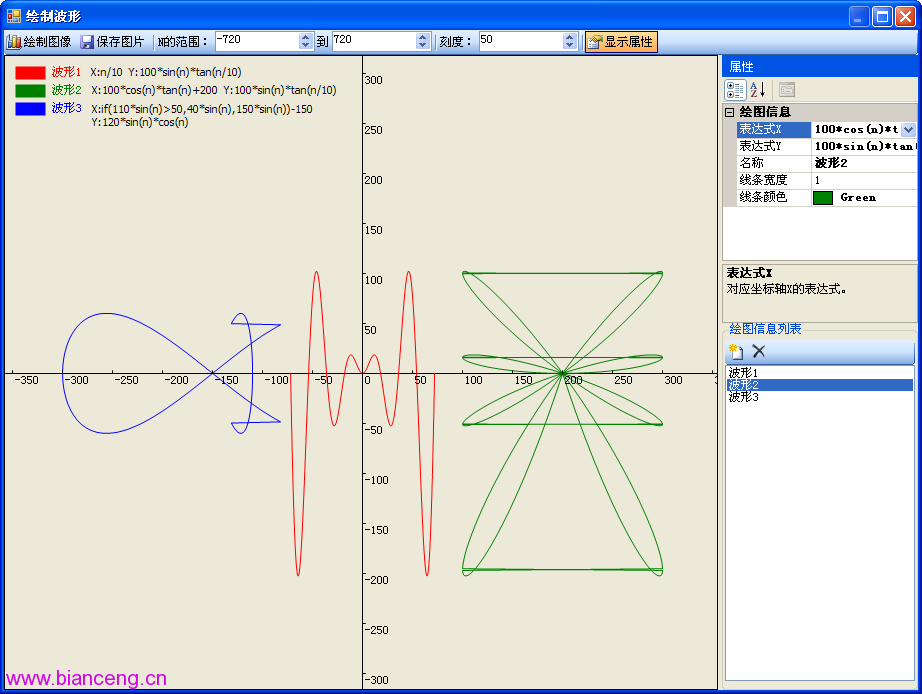922x694 pixels.
Task: Click the 保存图片 save picture button
Action: tap(112, 42)
